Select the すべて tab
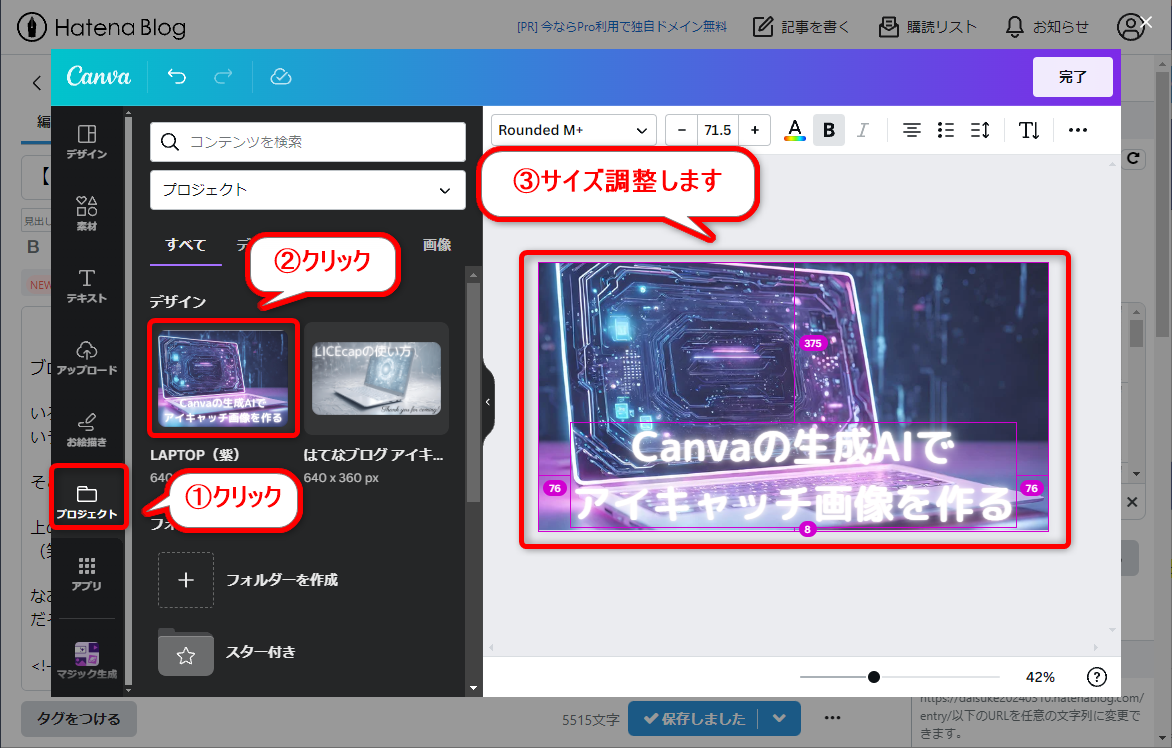 185,244
